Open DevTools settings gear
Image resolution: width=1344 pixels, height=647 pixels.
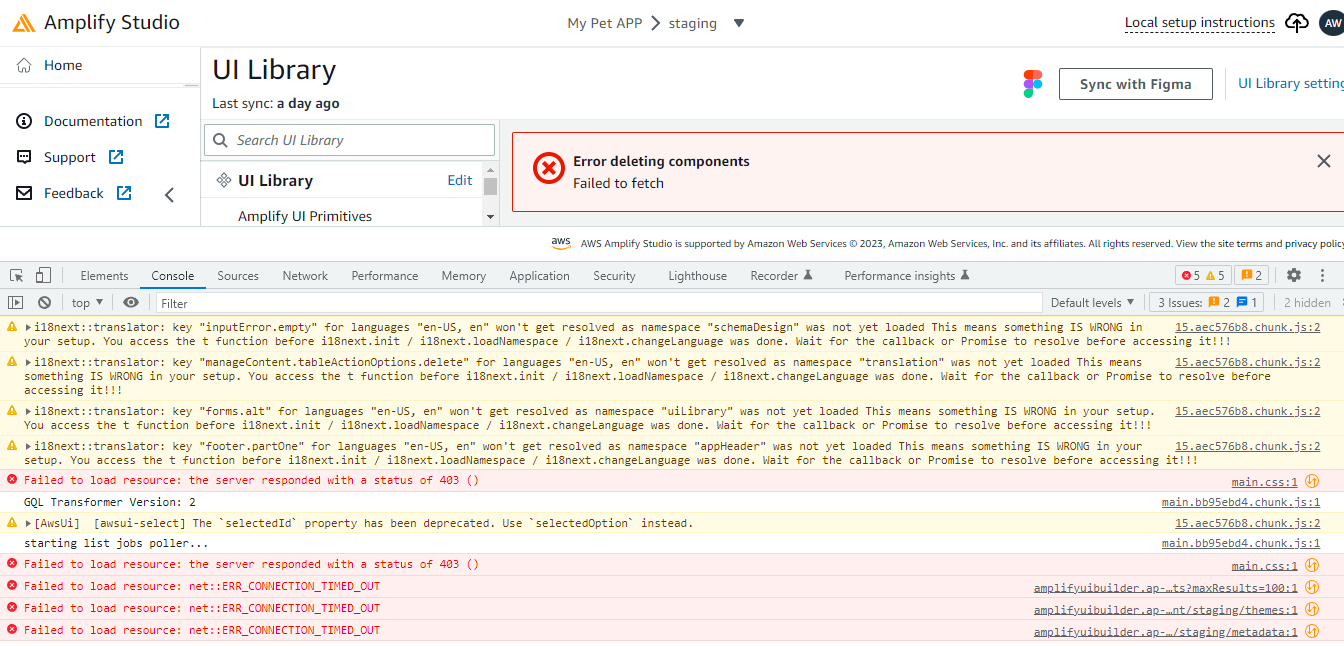click(x=1294, y=276)
